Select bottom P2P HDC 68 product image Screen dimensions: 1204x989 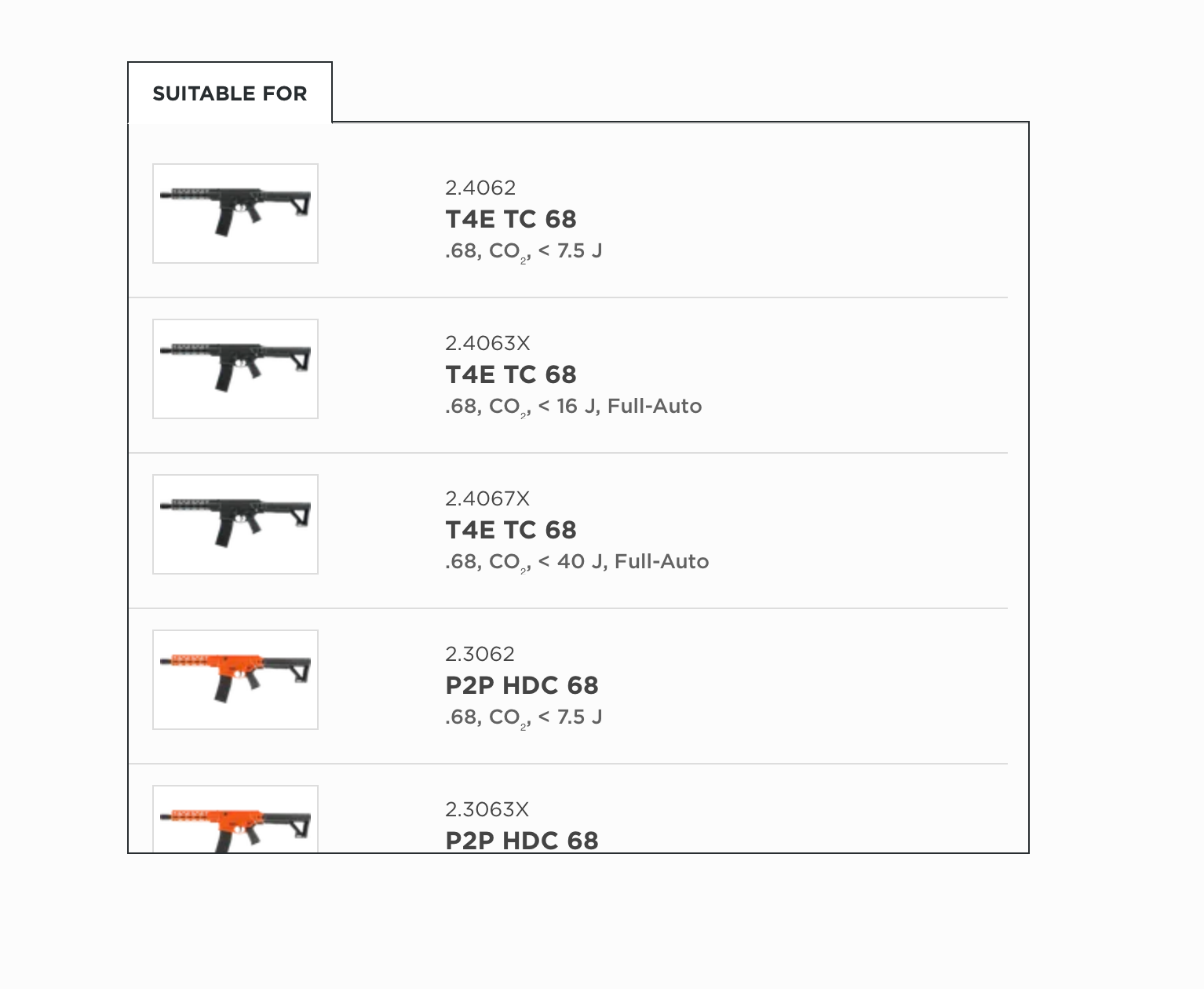235,820
